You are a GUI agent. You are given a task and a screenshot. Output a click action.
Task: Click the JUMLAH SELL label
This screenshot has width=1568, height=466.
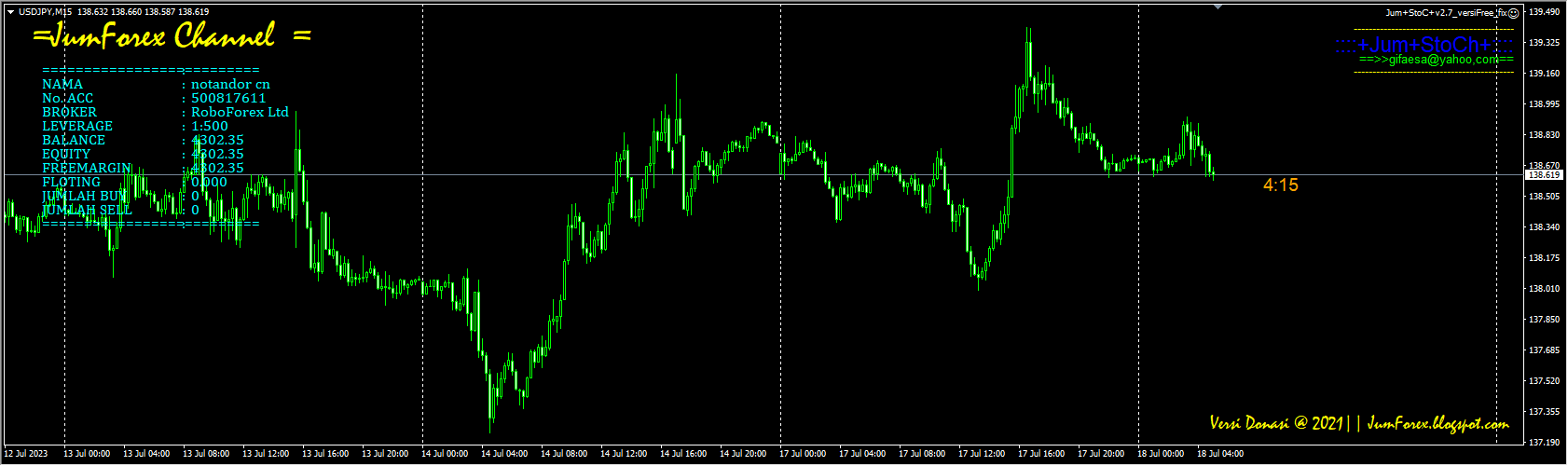click(87, 210)
